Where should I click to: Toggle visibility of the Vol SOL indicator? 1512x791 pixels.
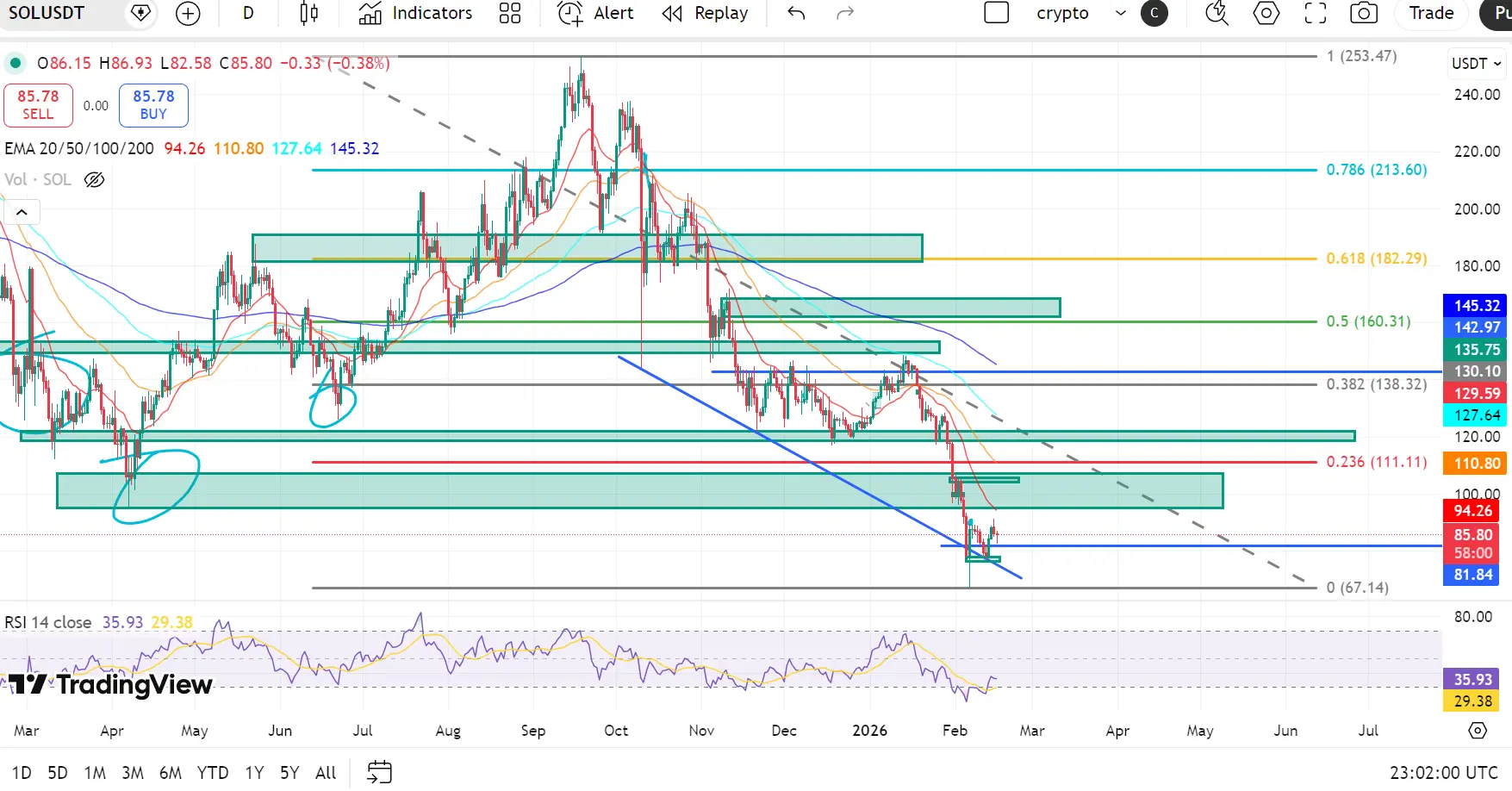[x=95, y=179]
